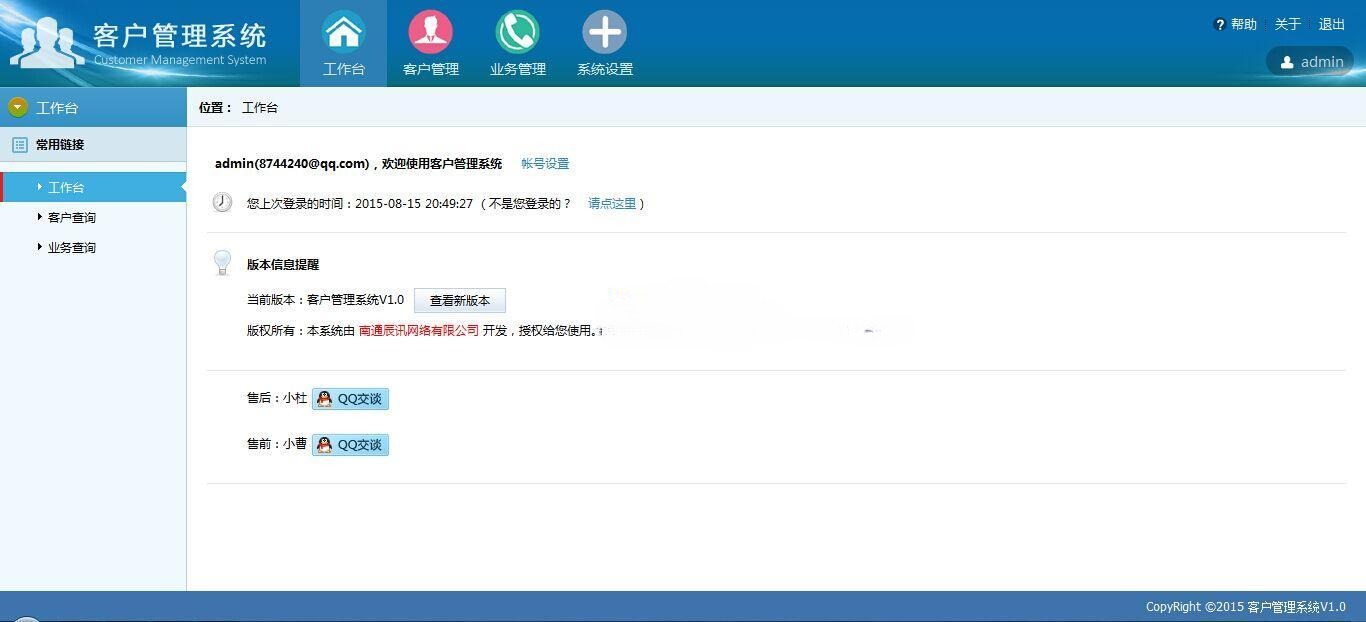This screenshot has width=1366, height=622.
Task: Open the 业务管理 green phone icon
Action: (517, 31)
